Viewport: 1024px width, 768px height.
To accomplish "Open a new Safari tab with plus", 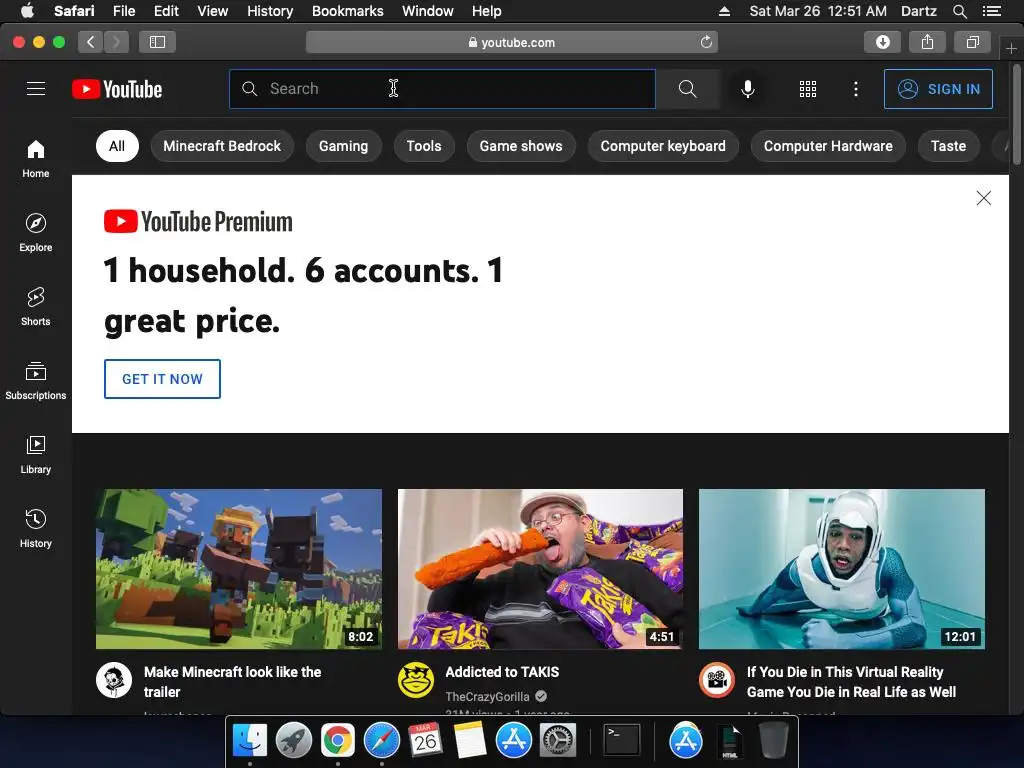I will click(1011, 48).
